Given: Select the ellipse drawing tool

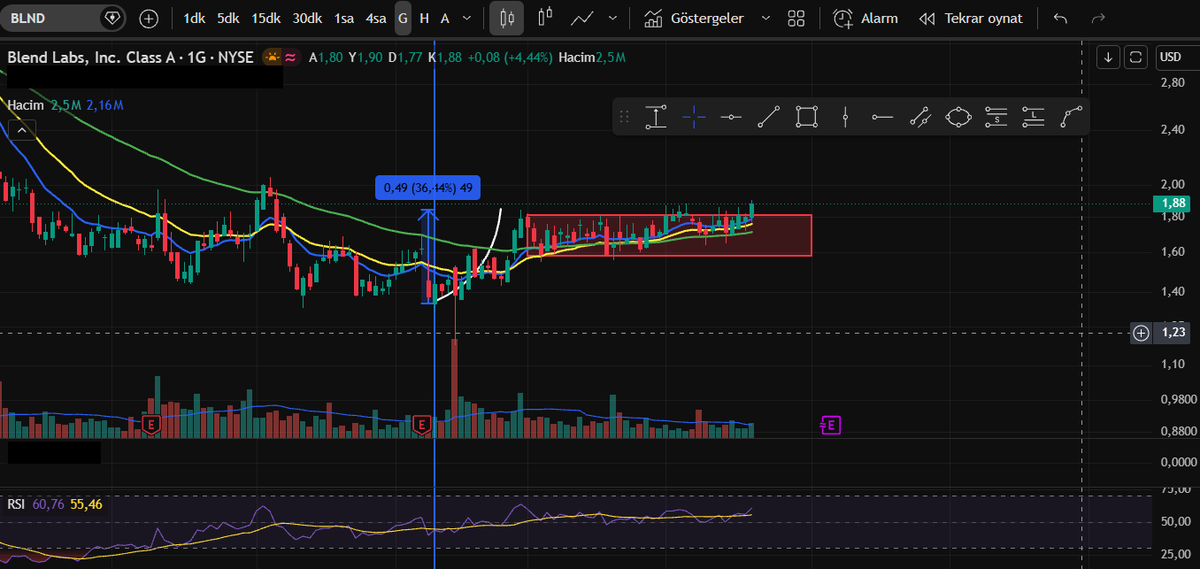Looking at the screenshot, I should pyautogui.click(x=958, y=117).
